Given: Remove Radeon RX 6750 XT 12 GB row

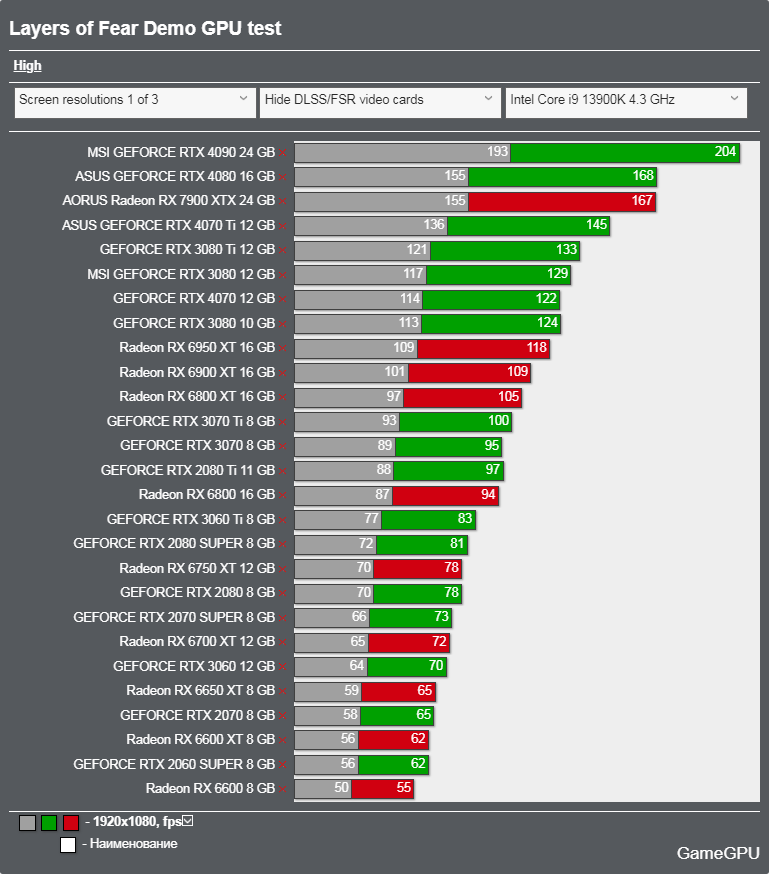Looking at the screenshot, I should pyautogui.click(x=283, y=569).
